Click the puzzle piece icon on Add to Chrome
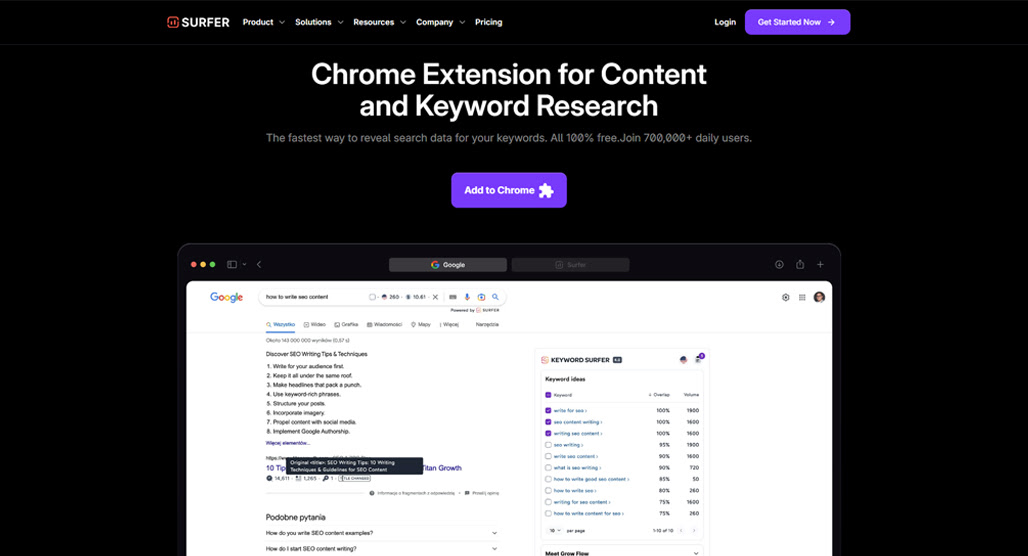 tap(545, 190)
